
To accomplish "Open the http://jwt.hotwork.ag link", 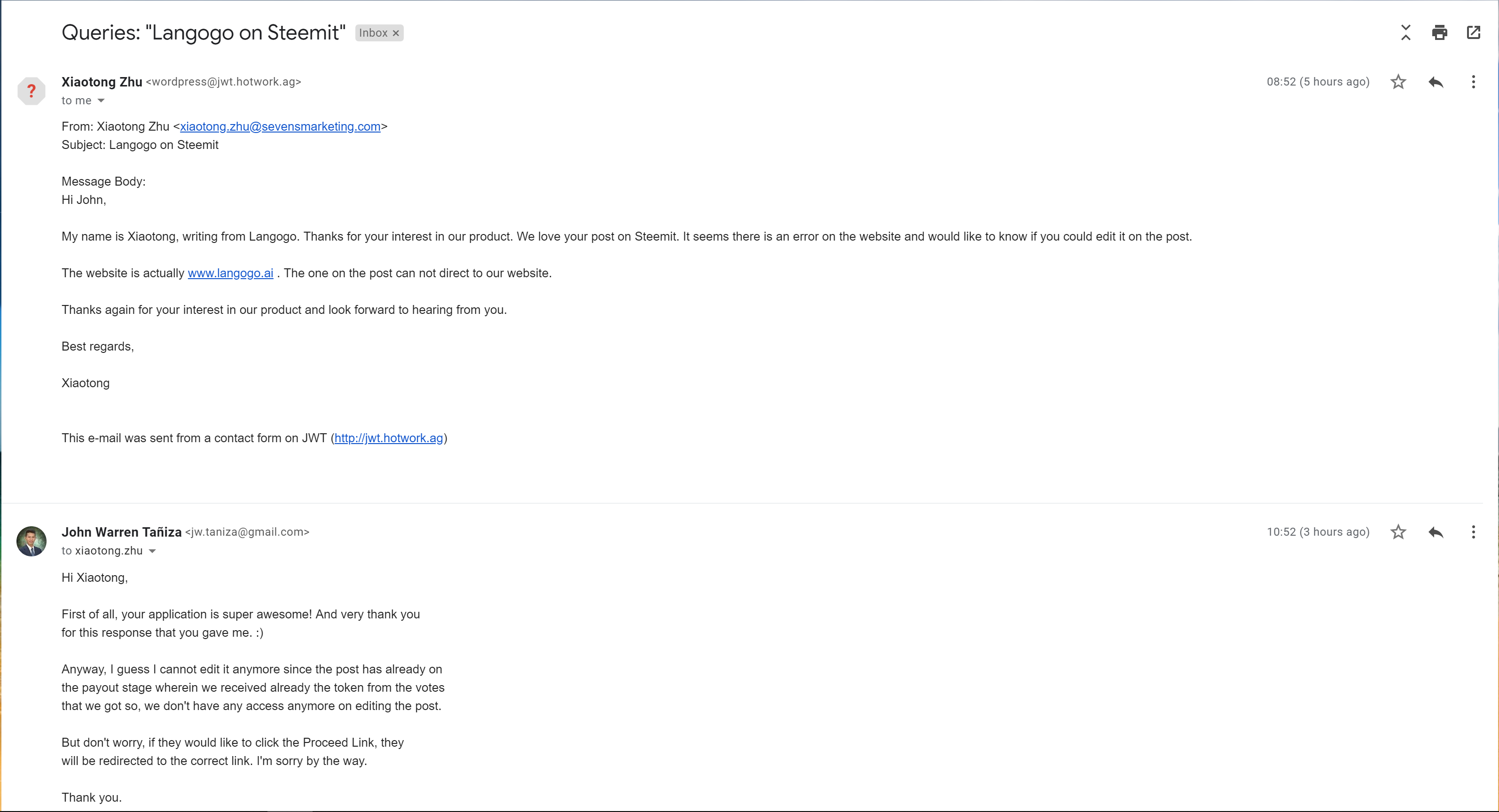I will 389,438.
